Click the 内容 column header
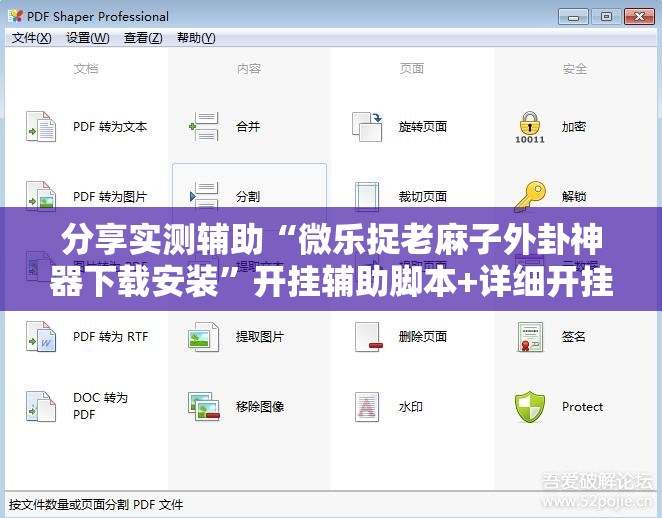662x518 pixels. pos(249,68)
